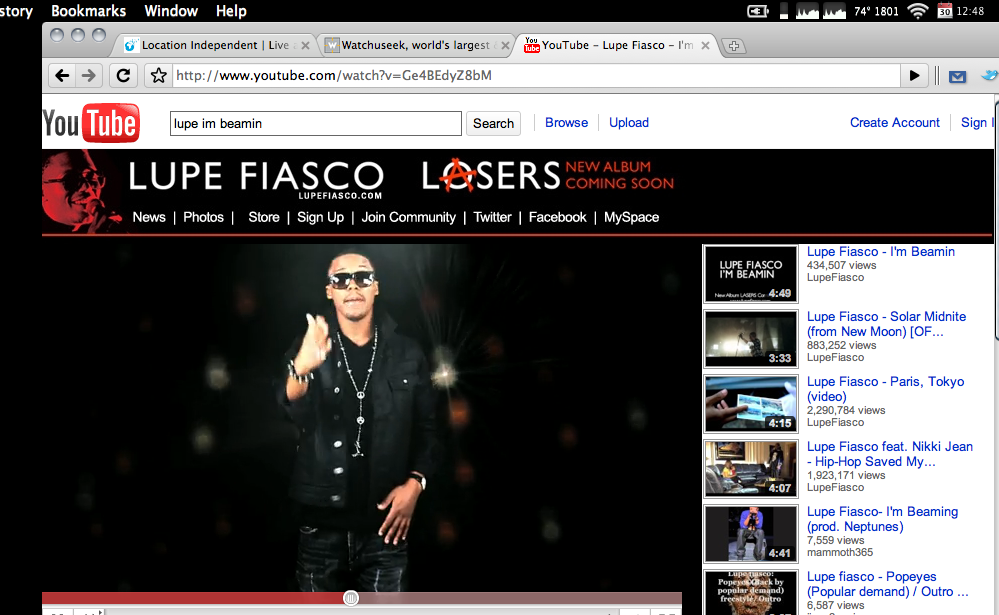Open the Upload link
Screen dimensions: 999x615
[629, 122]
